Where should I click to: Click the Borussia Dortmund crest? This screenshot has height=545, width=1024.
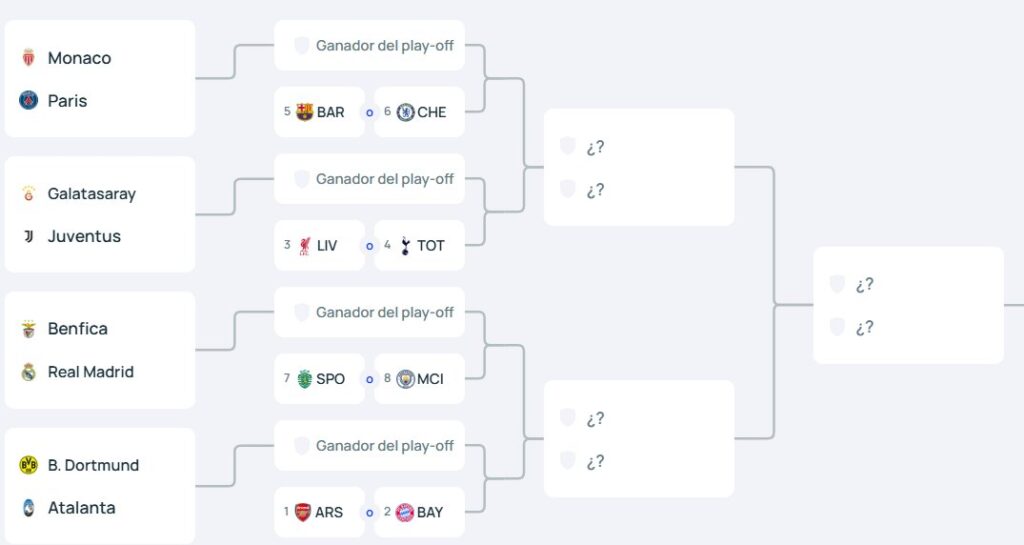pyautogui.click(x=28, y=465)
